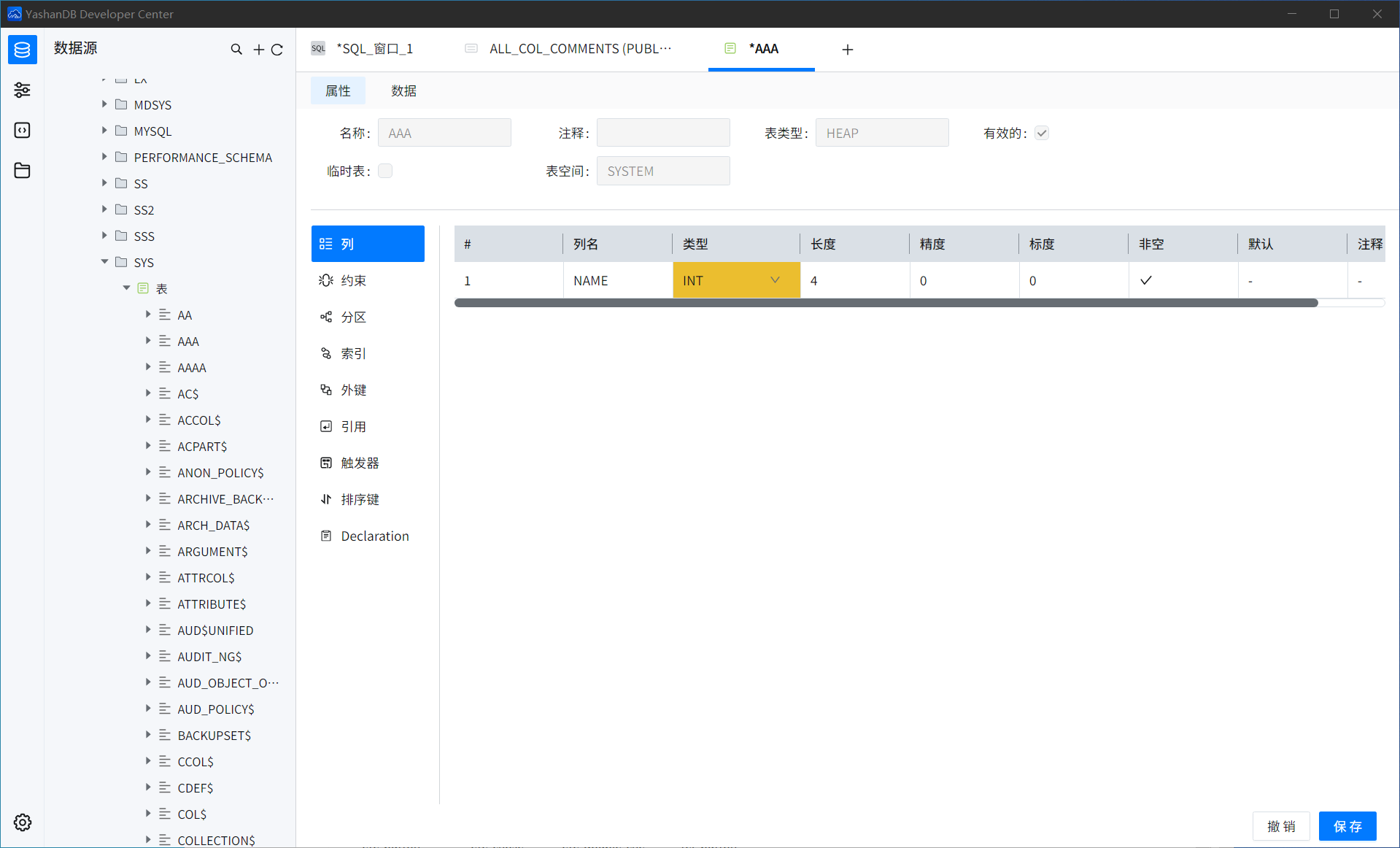1400x848 pixels.
Task: Toggle the 临时表 checkbox
Action: point(385,171)
